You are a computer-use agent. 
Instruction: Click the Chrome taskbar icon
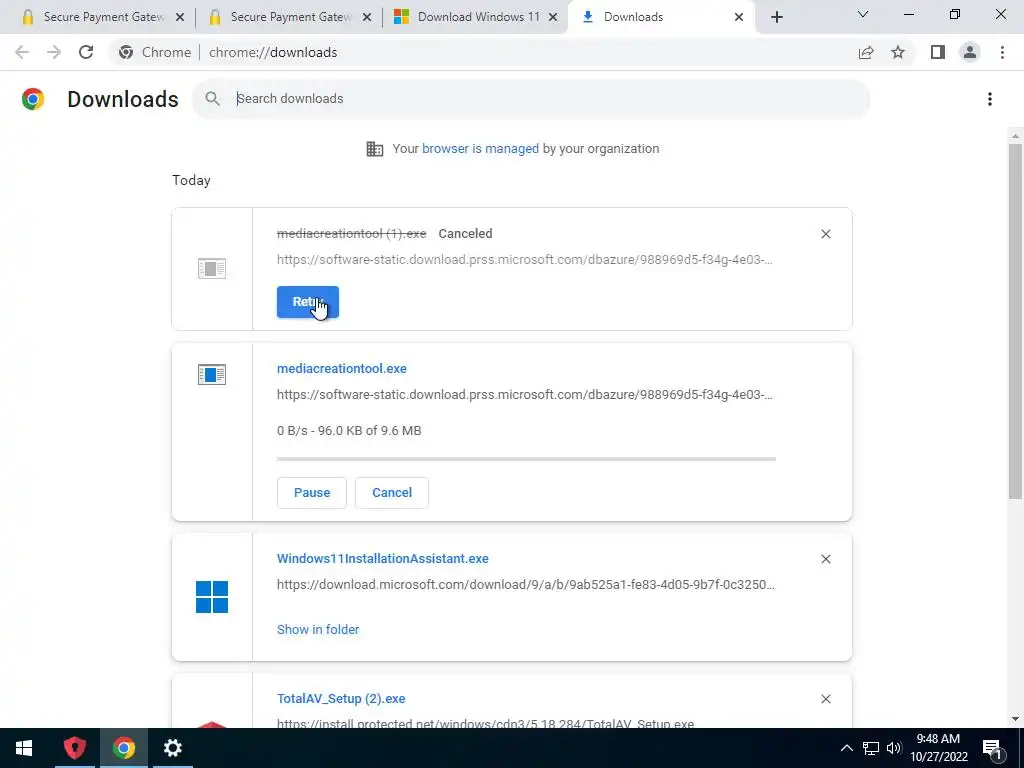pos(123,748)
